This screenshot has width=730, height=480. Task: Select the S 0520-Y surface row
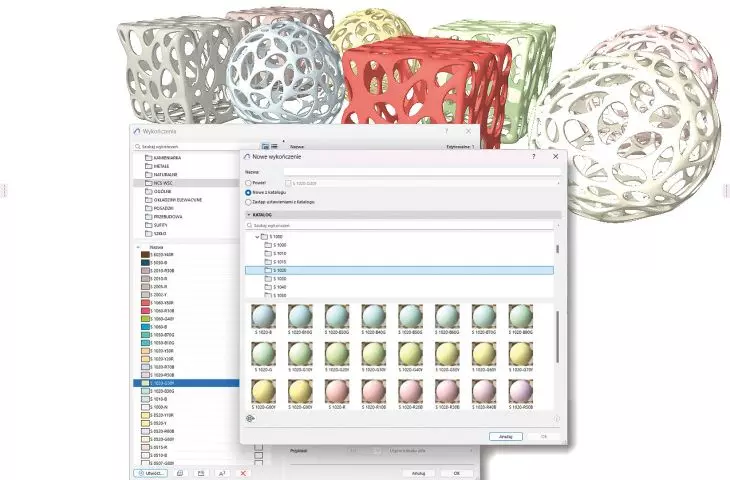click(x=186, y=423)
